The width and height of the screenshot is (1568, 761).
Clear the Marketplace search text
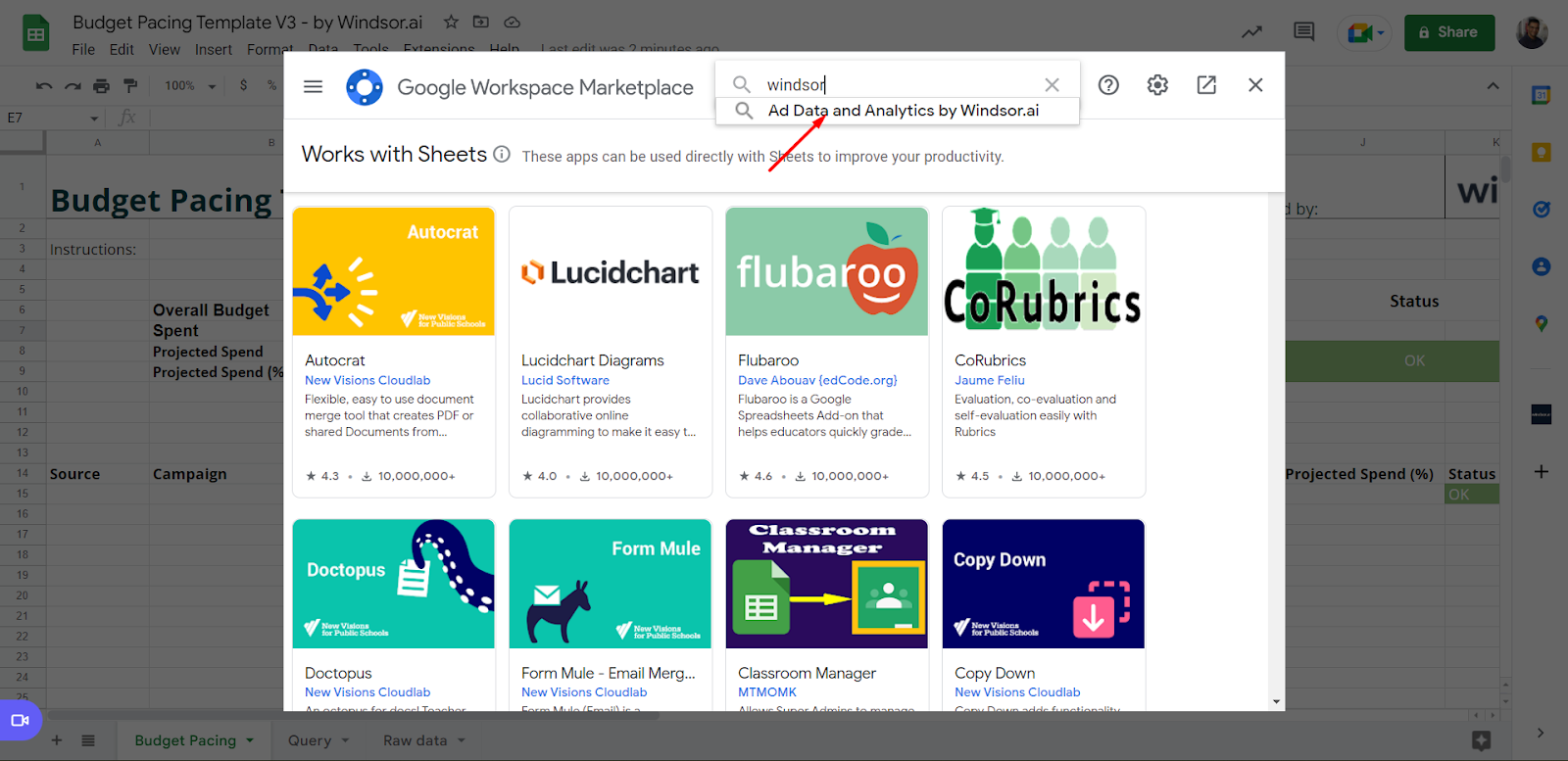coord(1052,85)
